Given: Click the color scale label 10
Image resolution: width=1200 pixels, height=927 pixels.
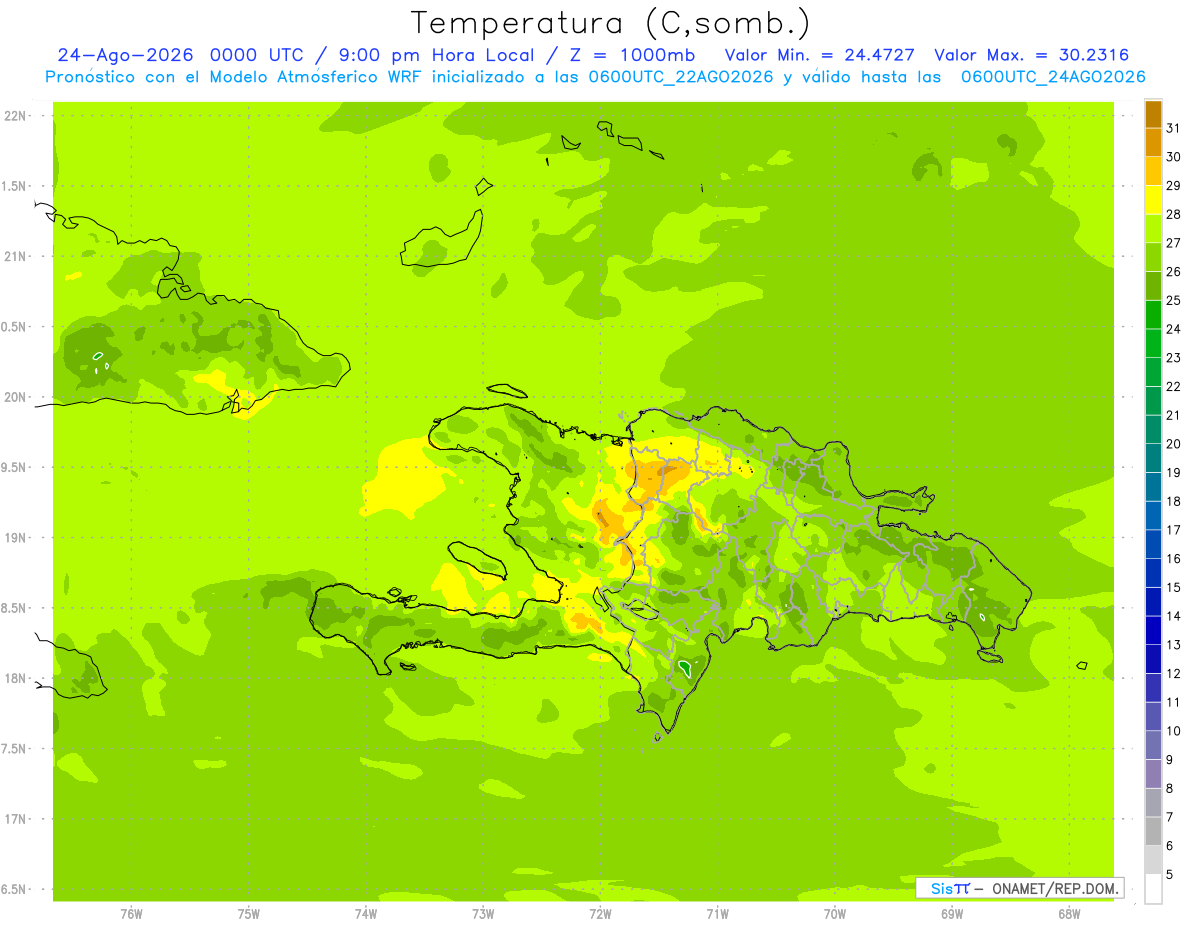Looking at the screenshot, I should pyautogui.click(x=1173, y=731).
